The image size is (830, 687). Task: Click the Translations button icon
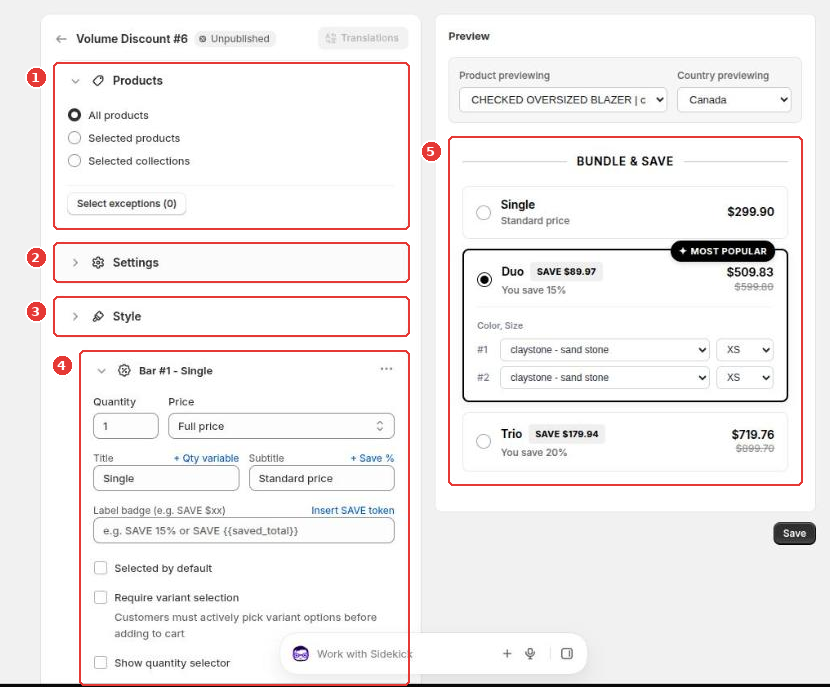[331, 38]
